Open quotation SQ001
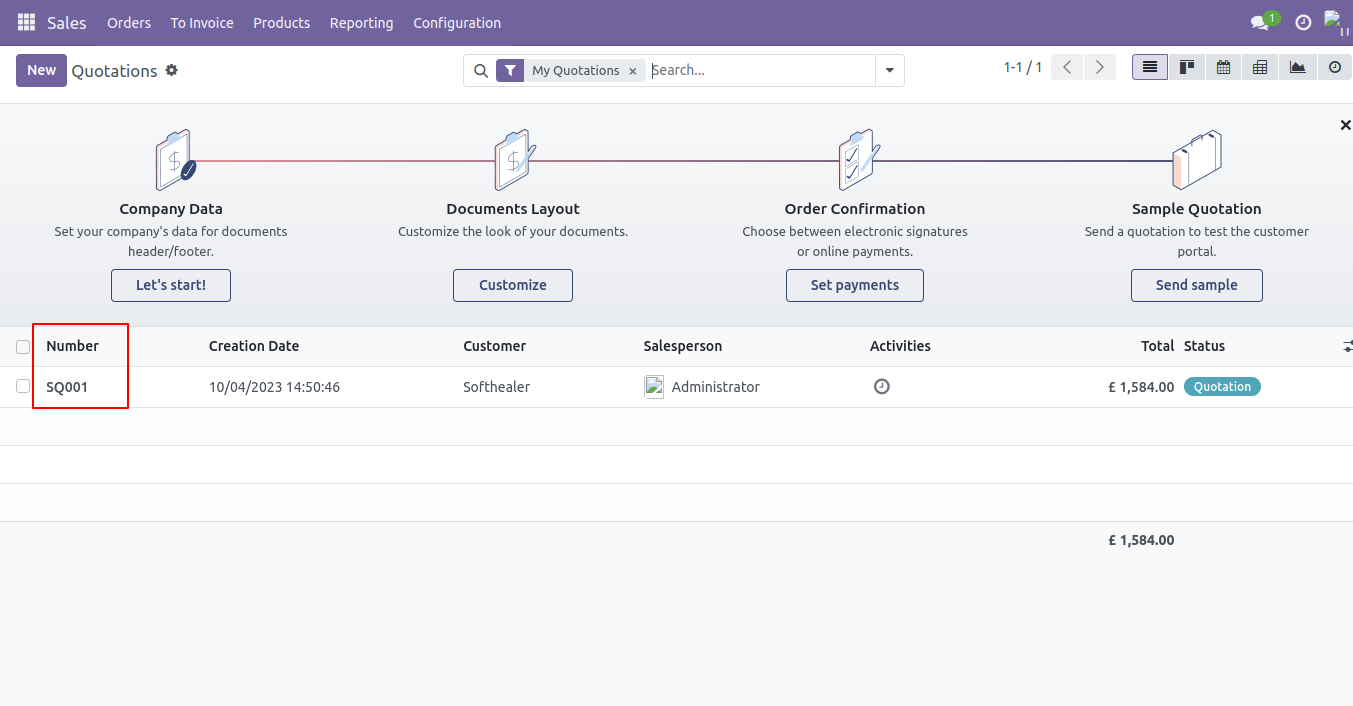 (x=67, y=387)
